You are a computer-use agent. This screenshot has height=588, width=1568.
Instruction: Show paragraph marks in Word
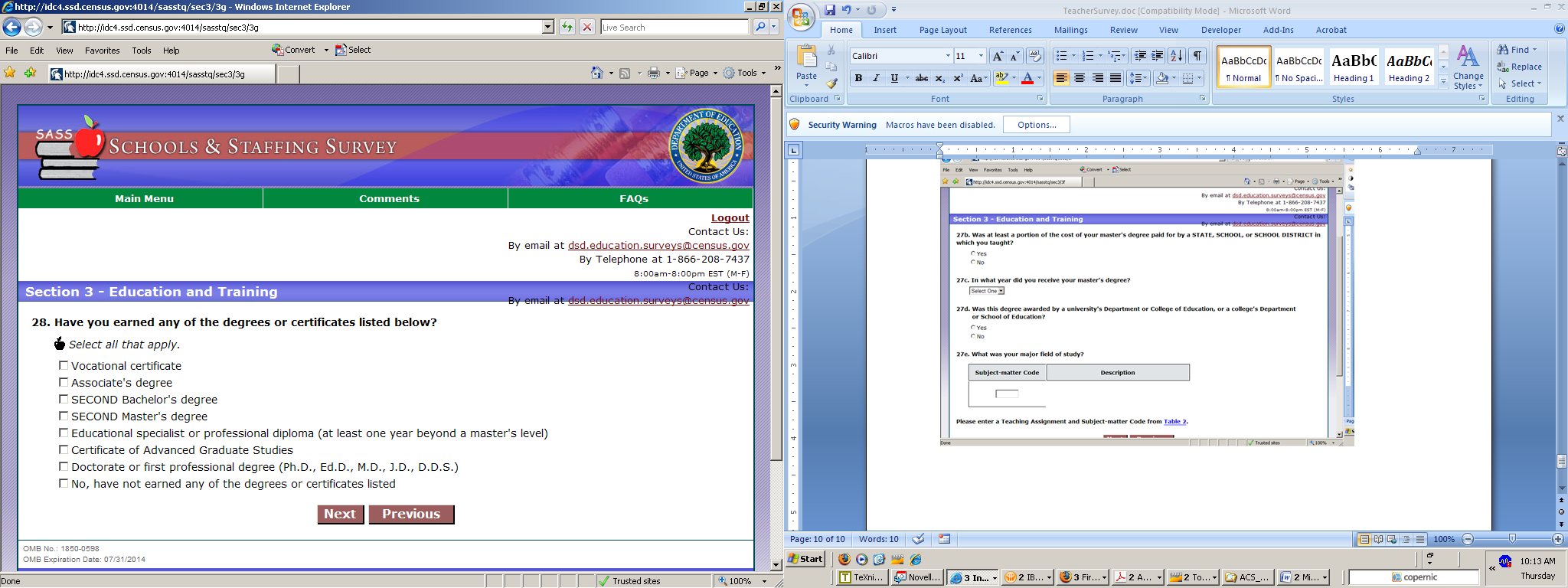1198,56
